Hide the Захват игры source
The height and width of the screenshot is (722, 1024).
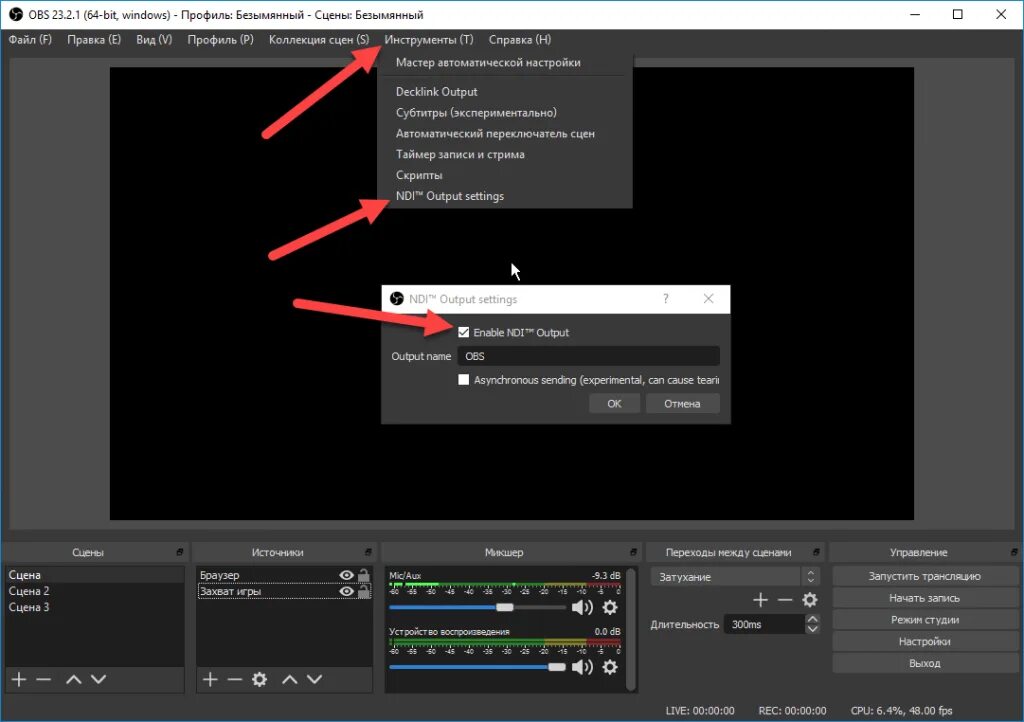346,591
